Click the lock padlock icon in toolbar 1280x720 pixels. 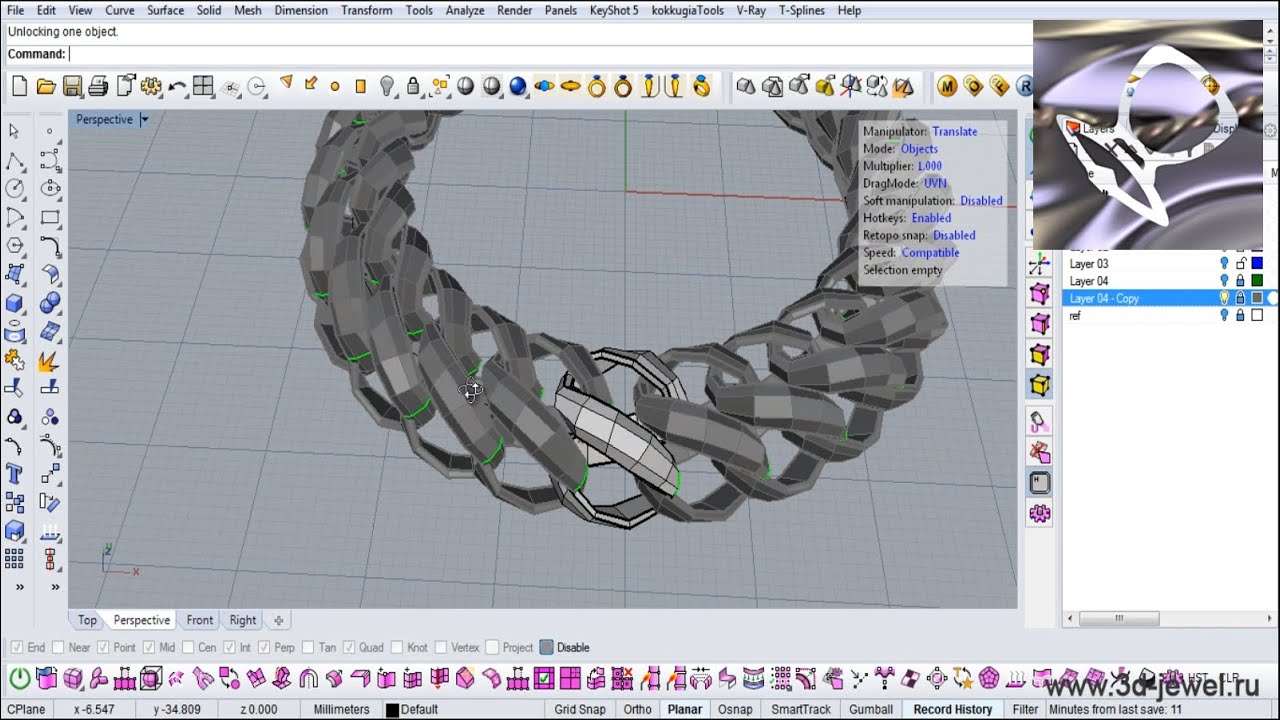(x=413, y=87)
